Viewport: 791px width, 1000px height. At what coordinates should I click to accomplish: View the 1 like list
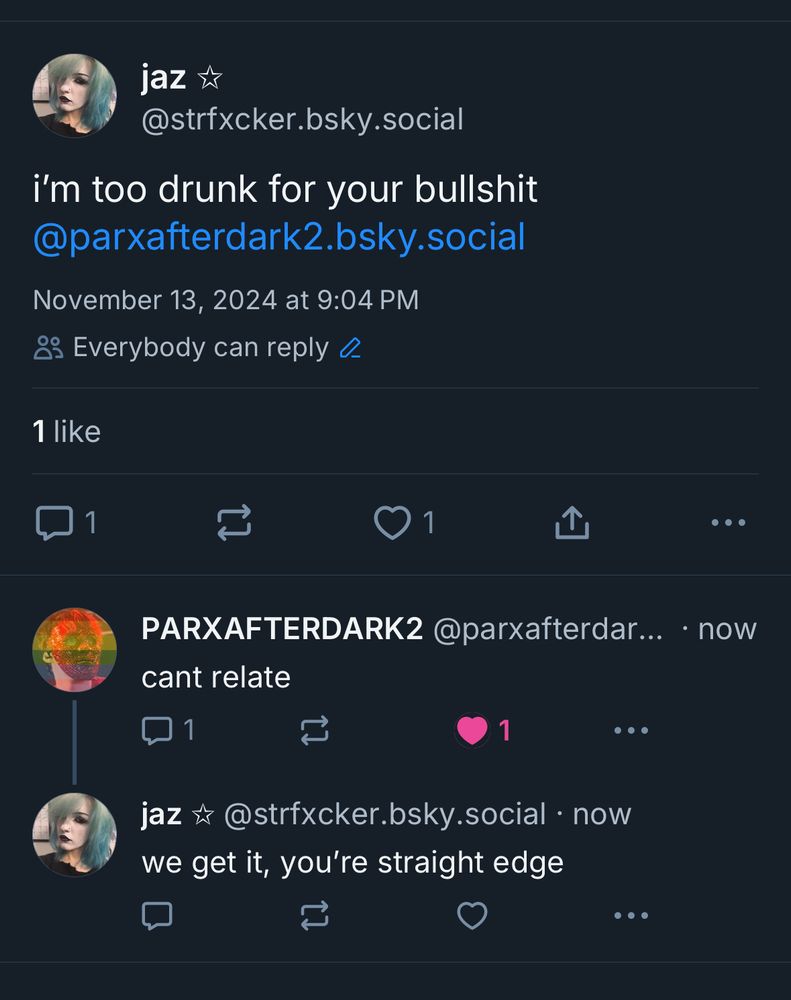67,432
